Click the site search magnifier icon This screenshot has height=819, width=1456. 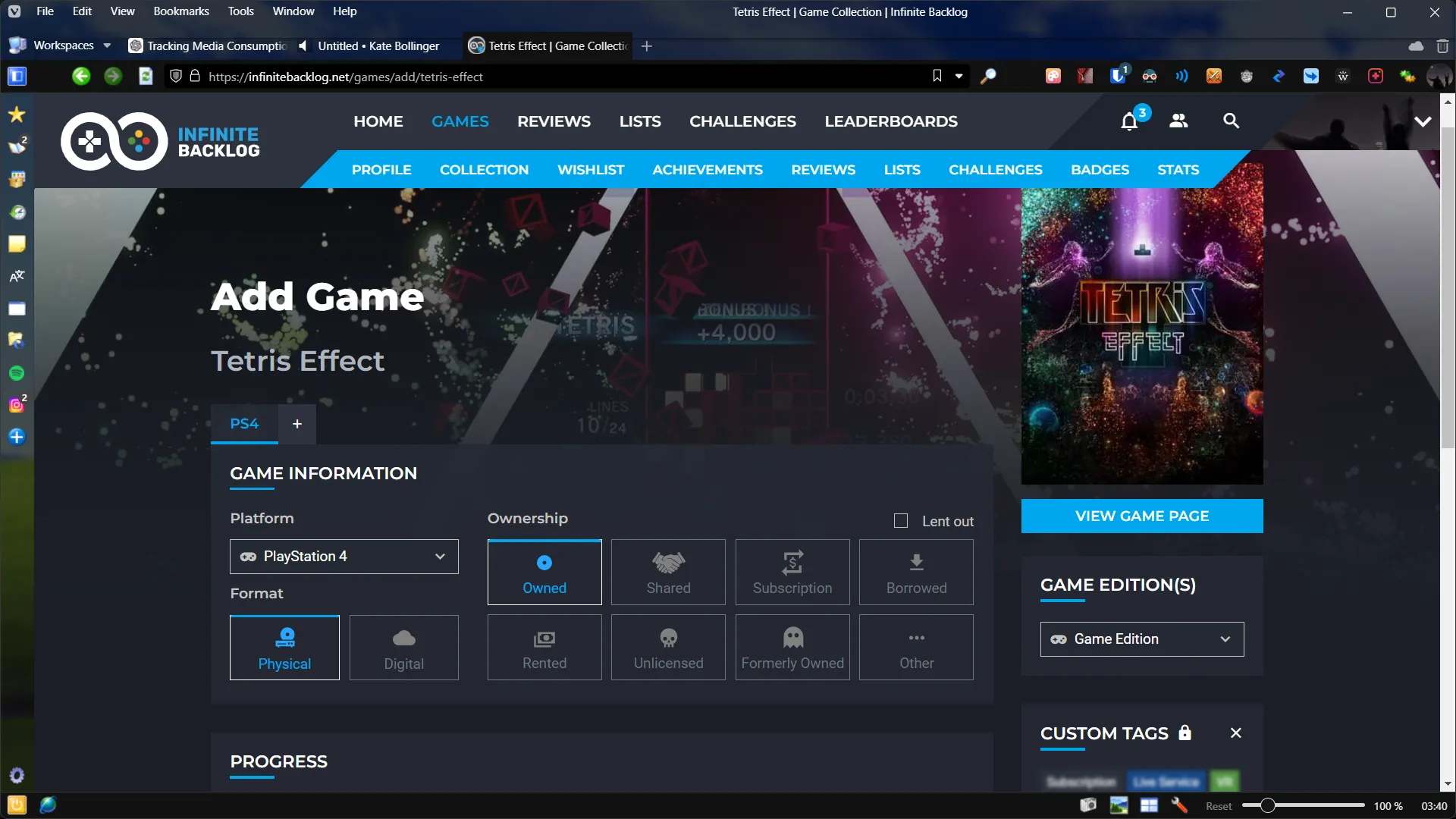pyautogui.click(x=1231, y=121)
